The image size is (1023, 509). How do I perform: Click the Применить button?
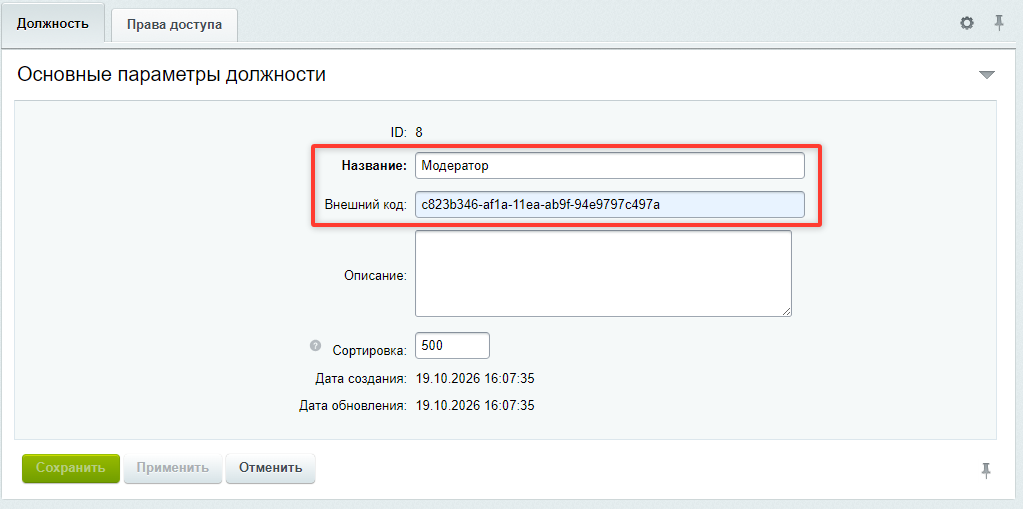click(x=173, y=468)
